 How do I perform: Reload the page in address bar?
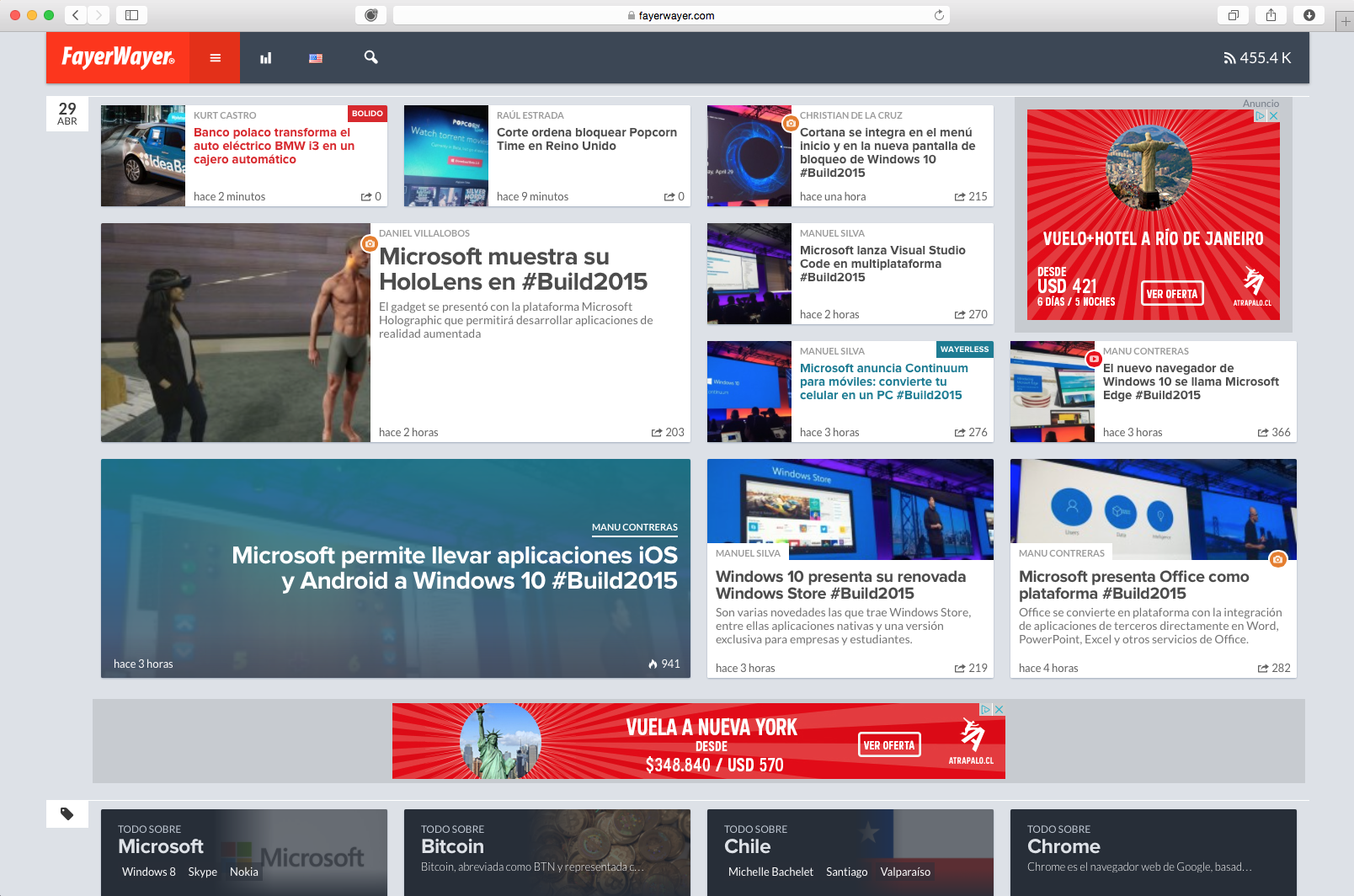point(939,15)
